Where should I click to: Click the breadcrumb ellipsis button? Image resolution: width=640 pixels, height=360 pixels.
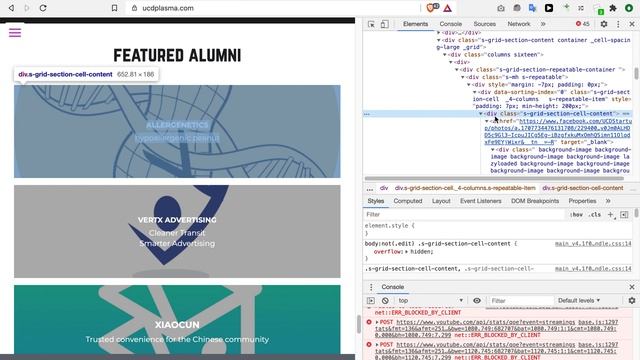370,188
